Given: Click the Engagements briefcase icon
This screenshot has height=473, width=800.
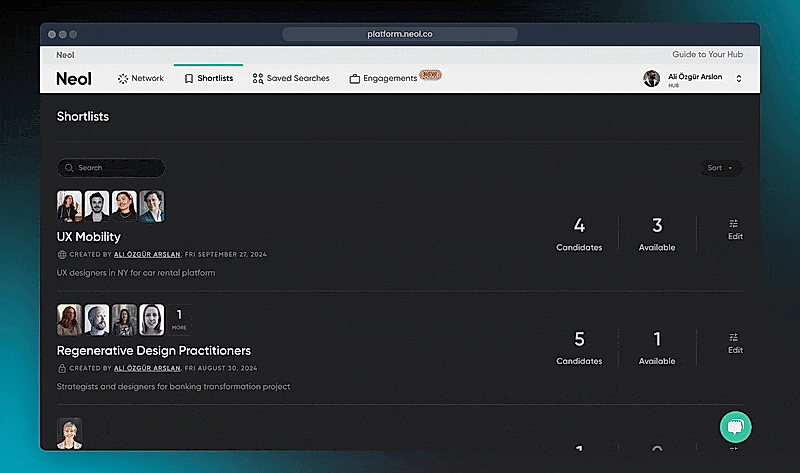Looking at the screenshot, I should (x=354, y=78).
